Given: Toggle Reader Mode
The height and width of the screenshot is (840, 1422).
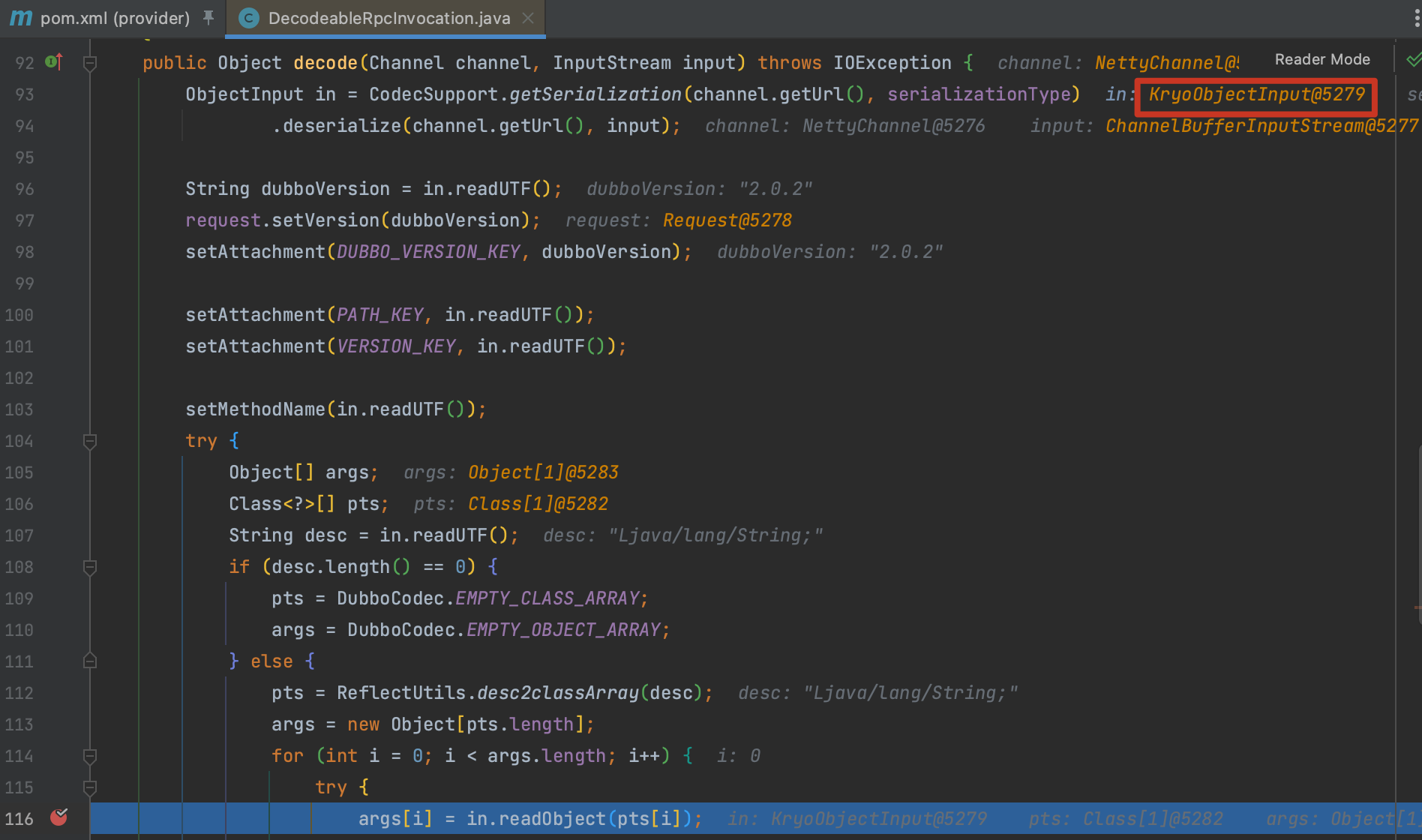Looking at the screenshot, I should (x=1322, y=59).
